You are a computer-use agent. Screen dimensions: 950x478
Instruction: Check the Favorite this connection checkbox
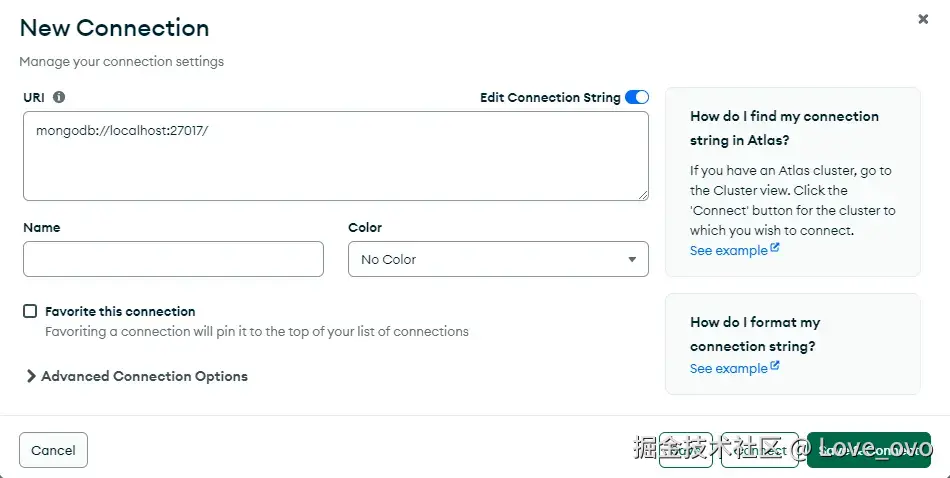30,311
